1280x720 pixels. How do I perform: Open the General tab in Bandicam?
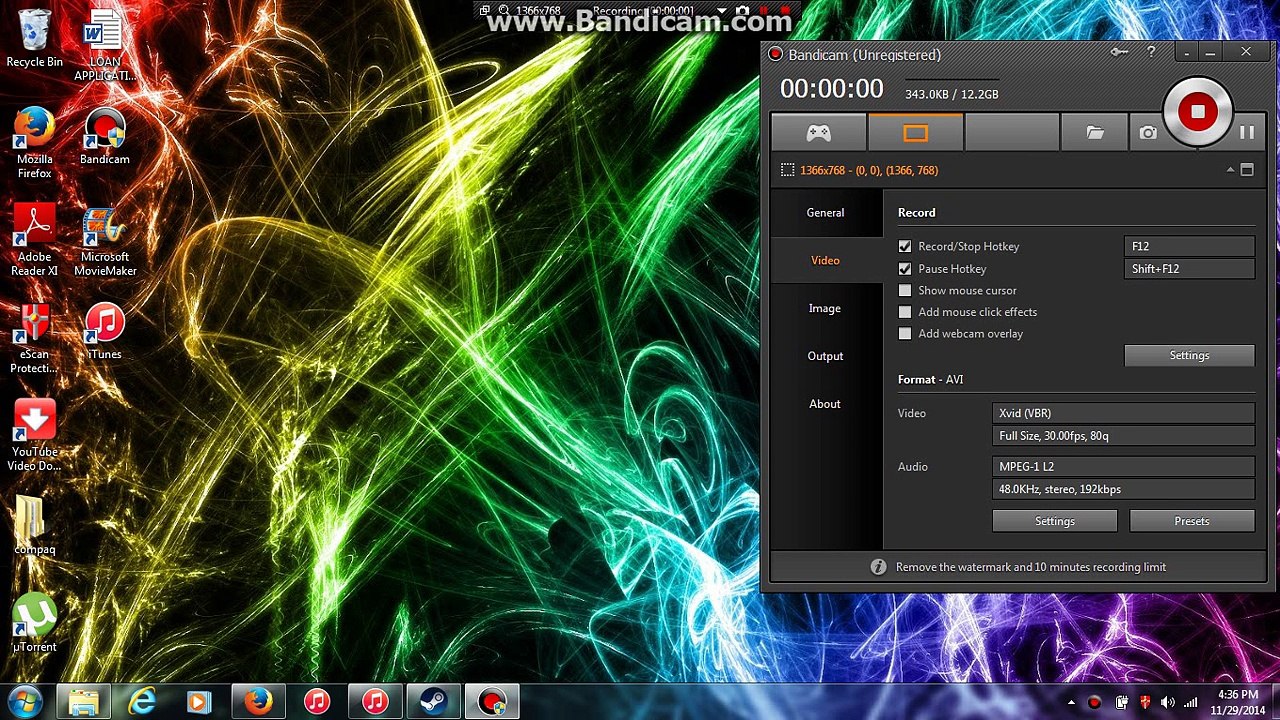[826, 212]
